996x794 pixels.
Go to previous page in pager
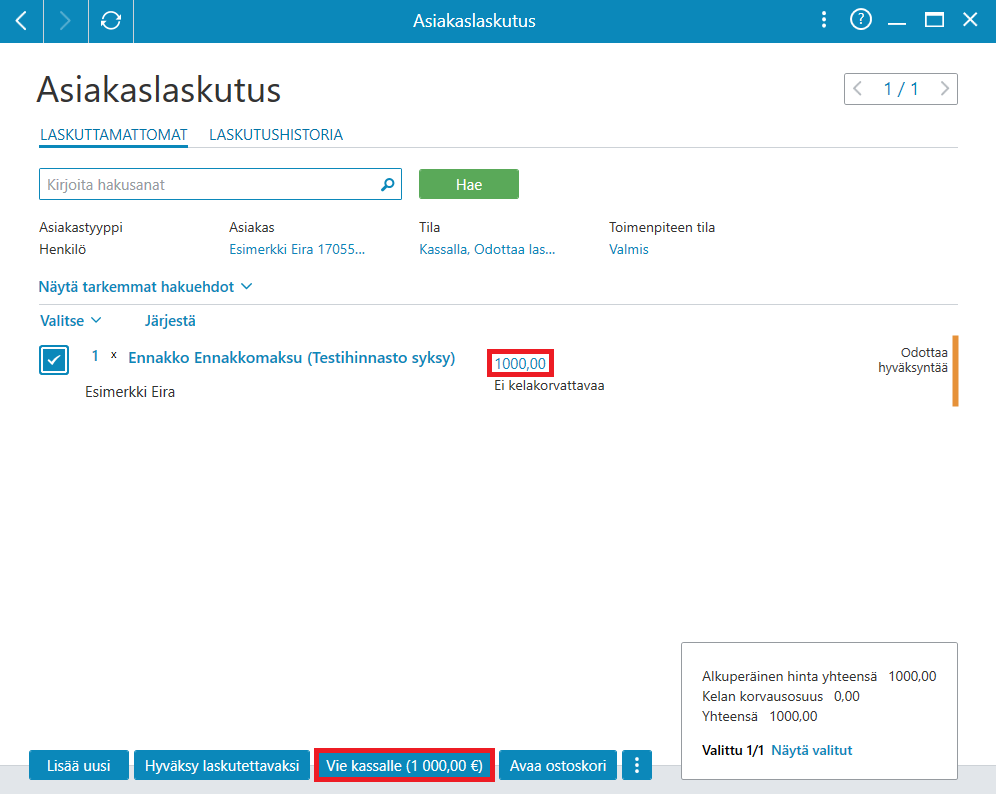coord(858,89)
